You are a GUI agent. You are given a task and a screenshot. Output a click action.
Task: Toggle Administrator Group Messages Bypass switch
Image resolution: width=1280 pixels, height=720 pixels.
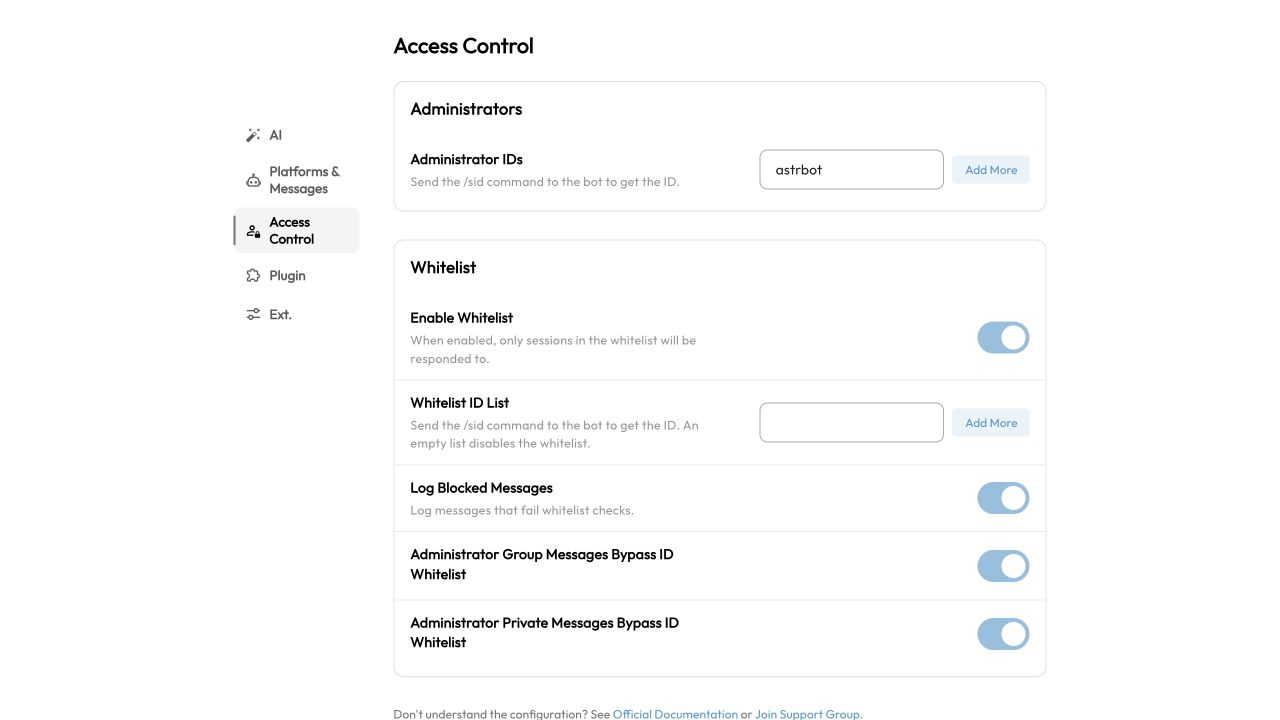coord(1003,566)
